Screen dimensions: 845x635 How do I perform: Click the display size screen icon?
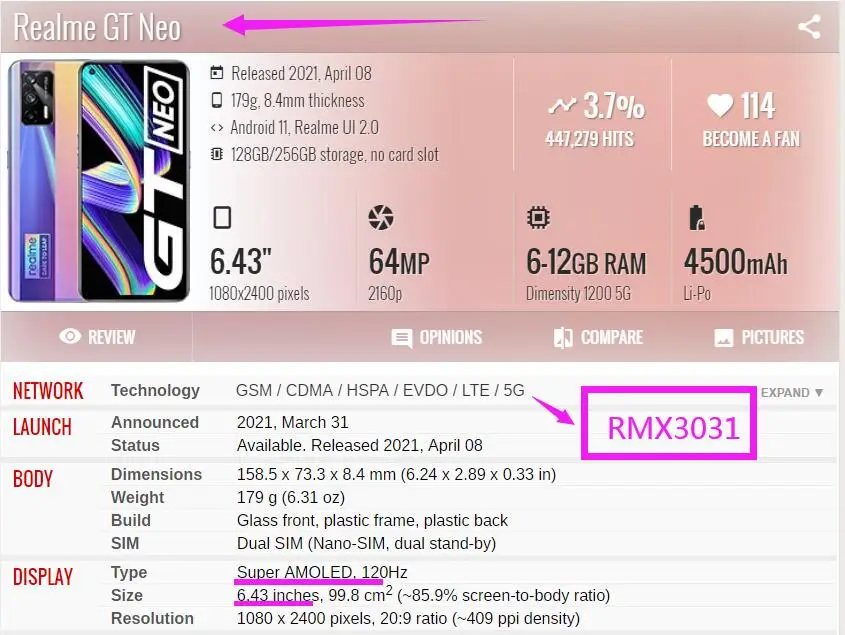pyautogui.click(x=222, y=218)
